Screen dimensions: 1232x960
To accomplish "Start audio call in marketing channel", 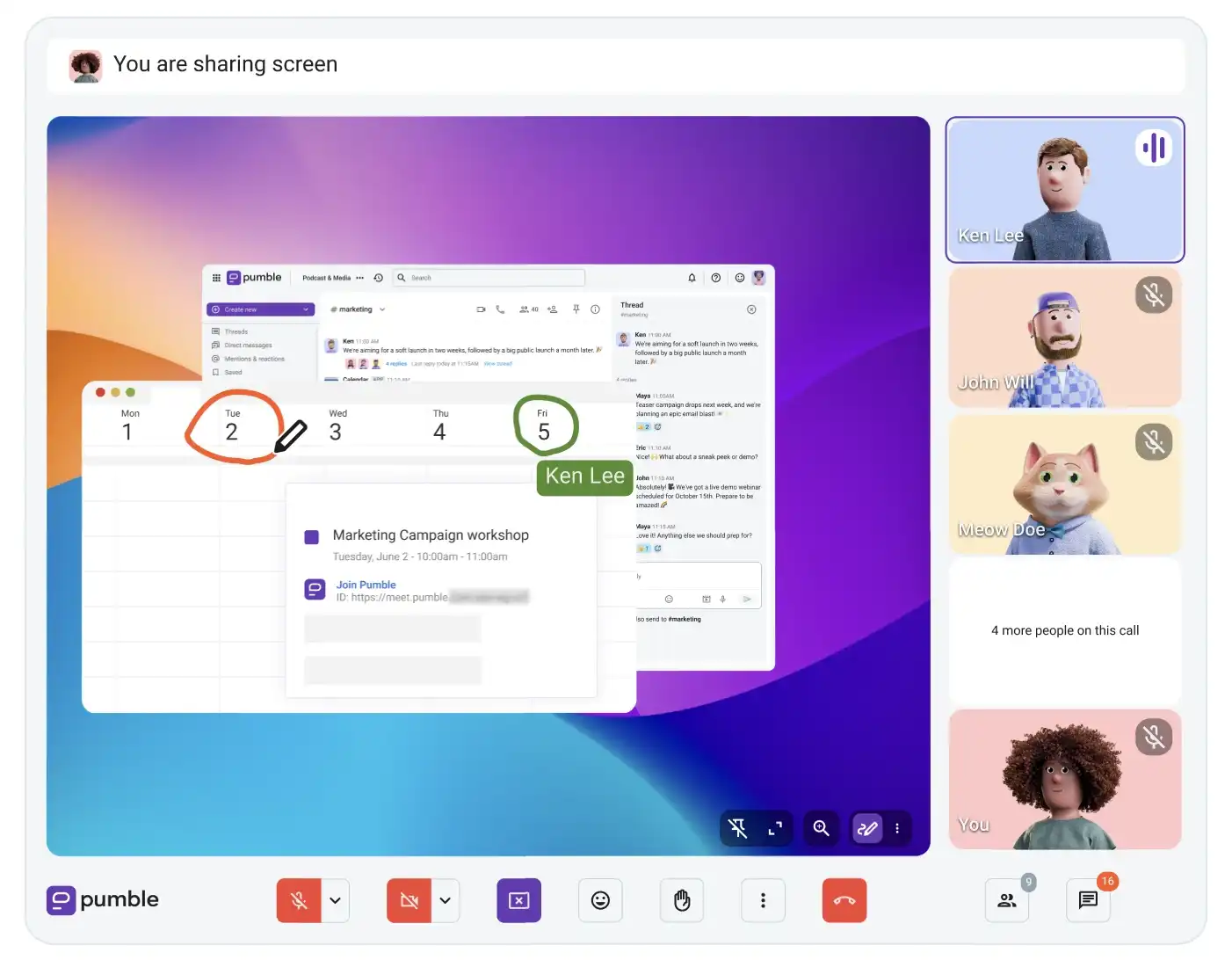I will coord(500,309).
